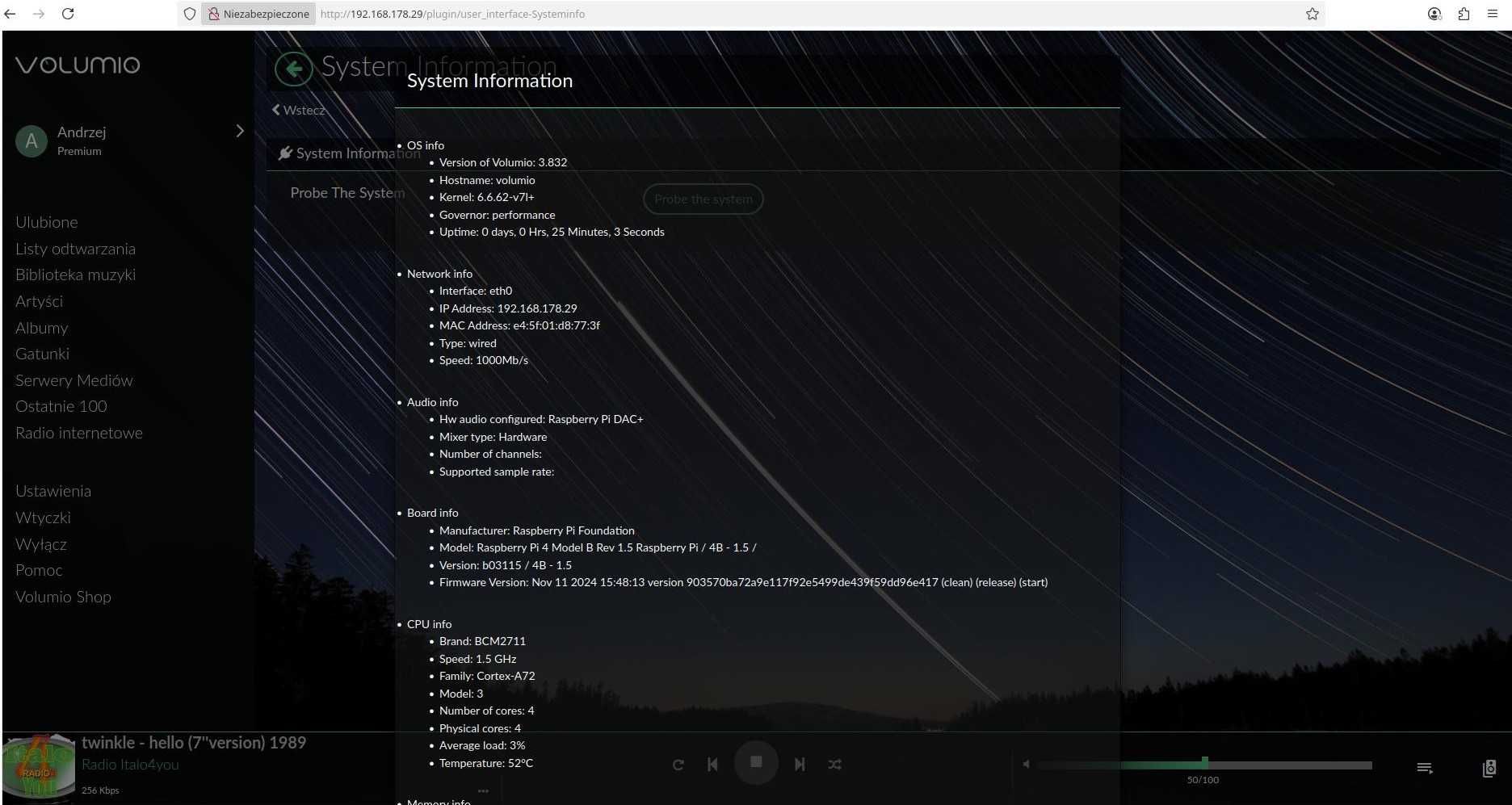The image size is (1512, 805).
Task: Click Radio Italo4you station name
Action: coord(130,765)
